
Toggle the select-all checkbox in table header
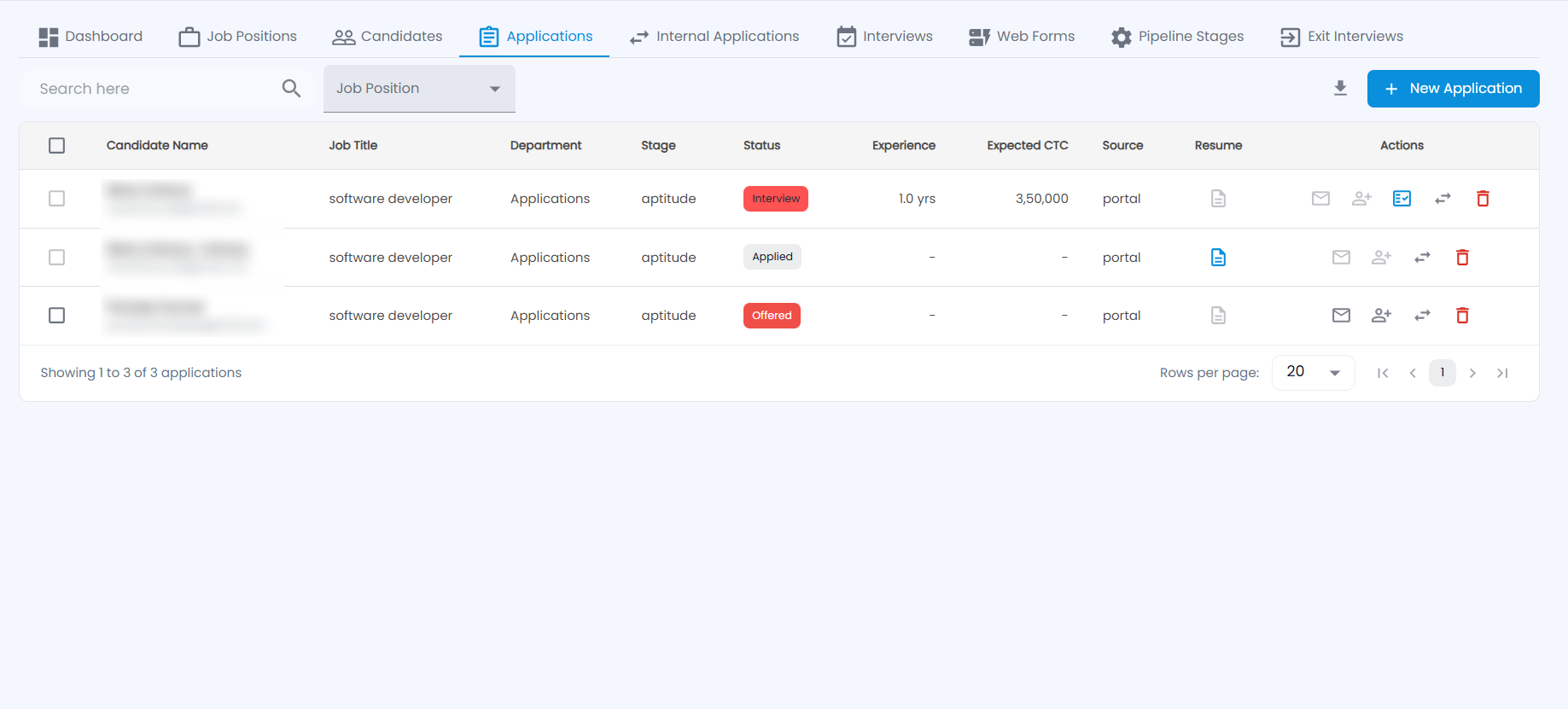point(57,146)
